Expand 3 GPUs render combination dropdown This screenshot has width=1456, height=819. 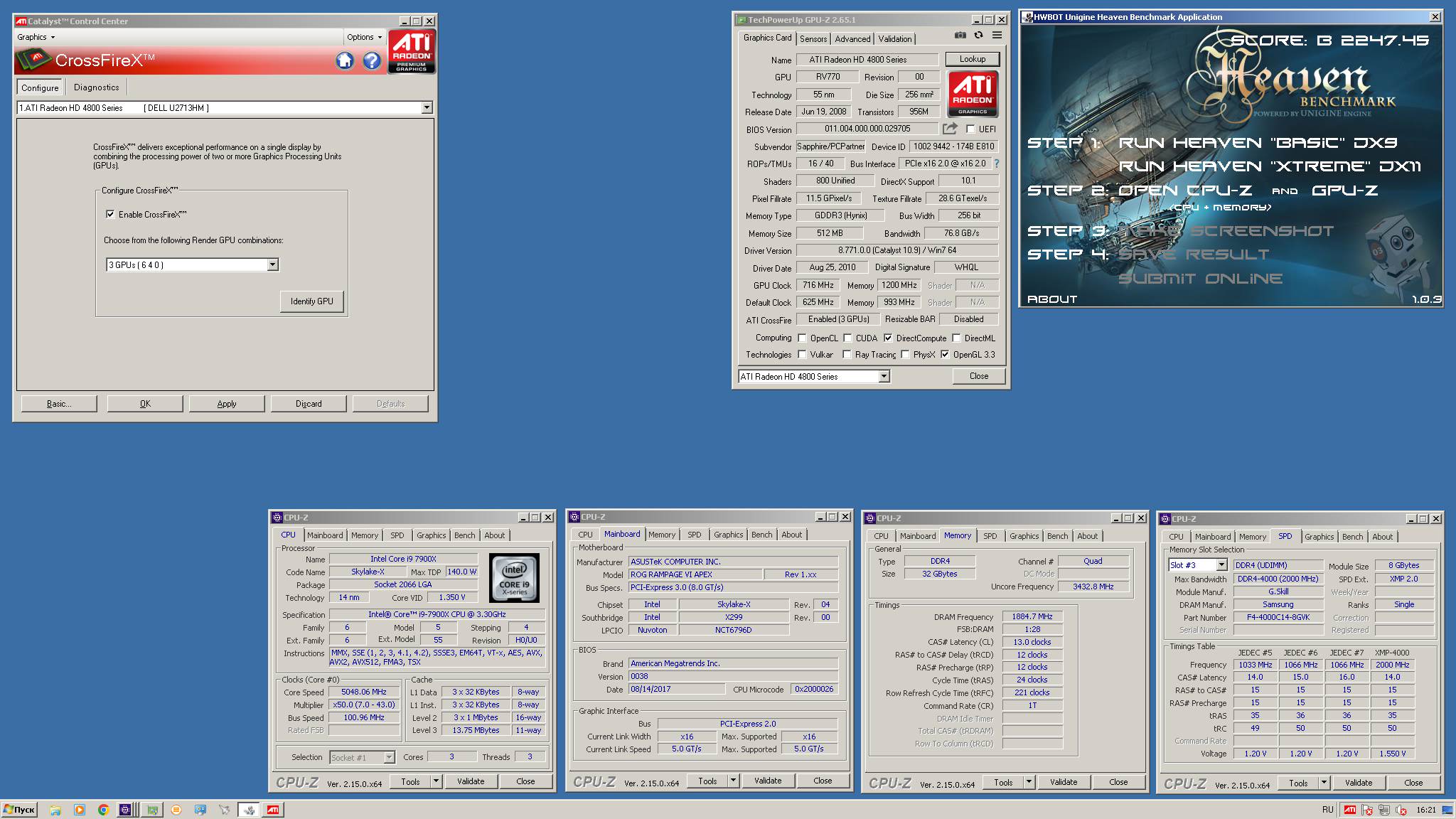pos(272,264)
